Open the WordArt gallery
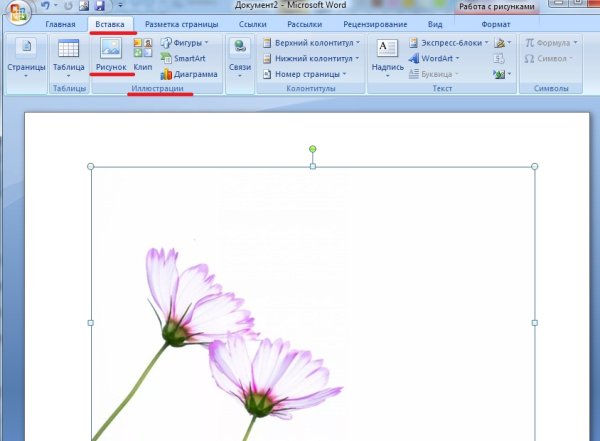 pyautogui.click(x=436, y=59)
